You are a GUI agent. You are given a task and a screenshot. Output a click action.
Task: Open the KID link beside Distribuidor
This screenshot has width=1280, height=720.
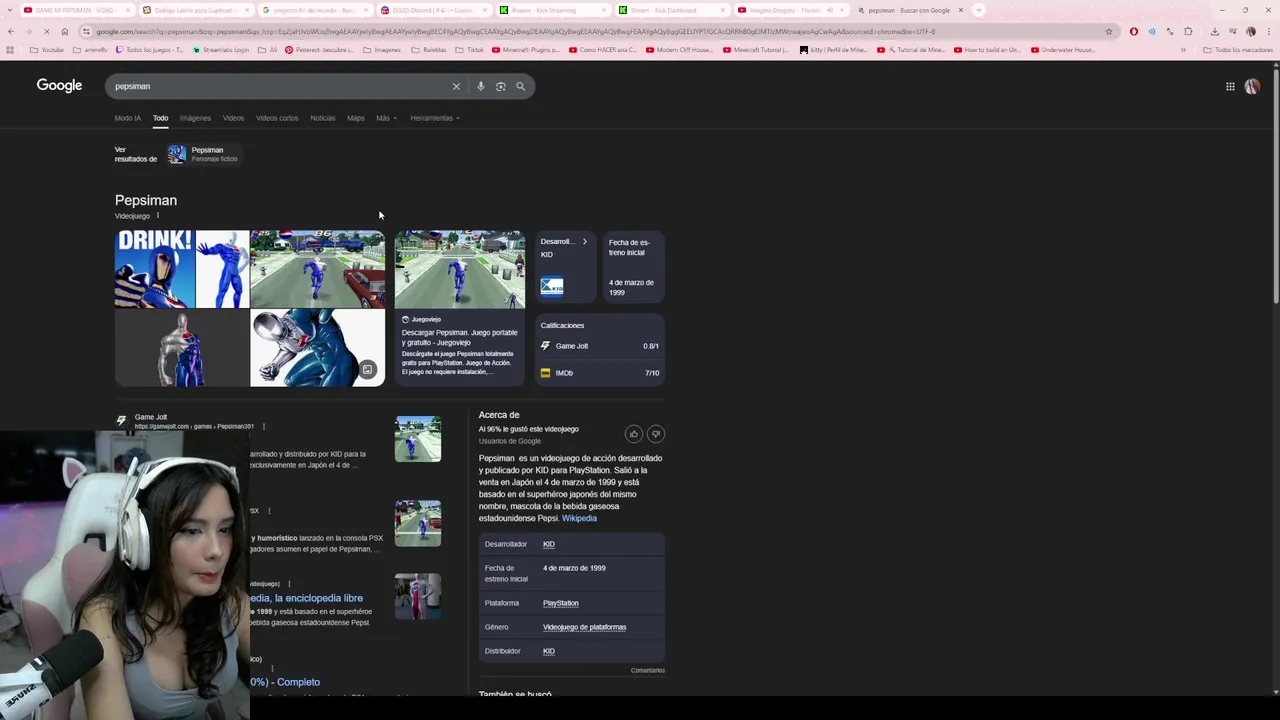(548, 651)
